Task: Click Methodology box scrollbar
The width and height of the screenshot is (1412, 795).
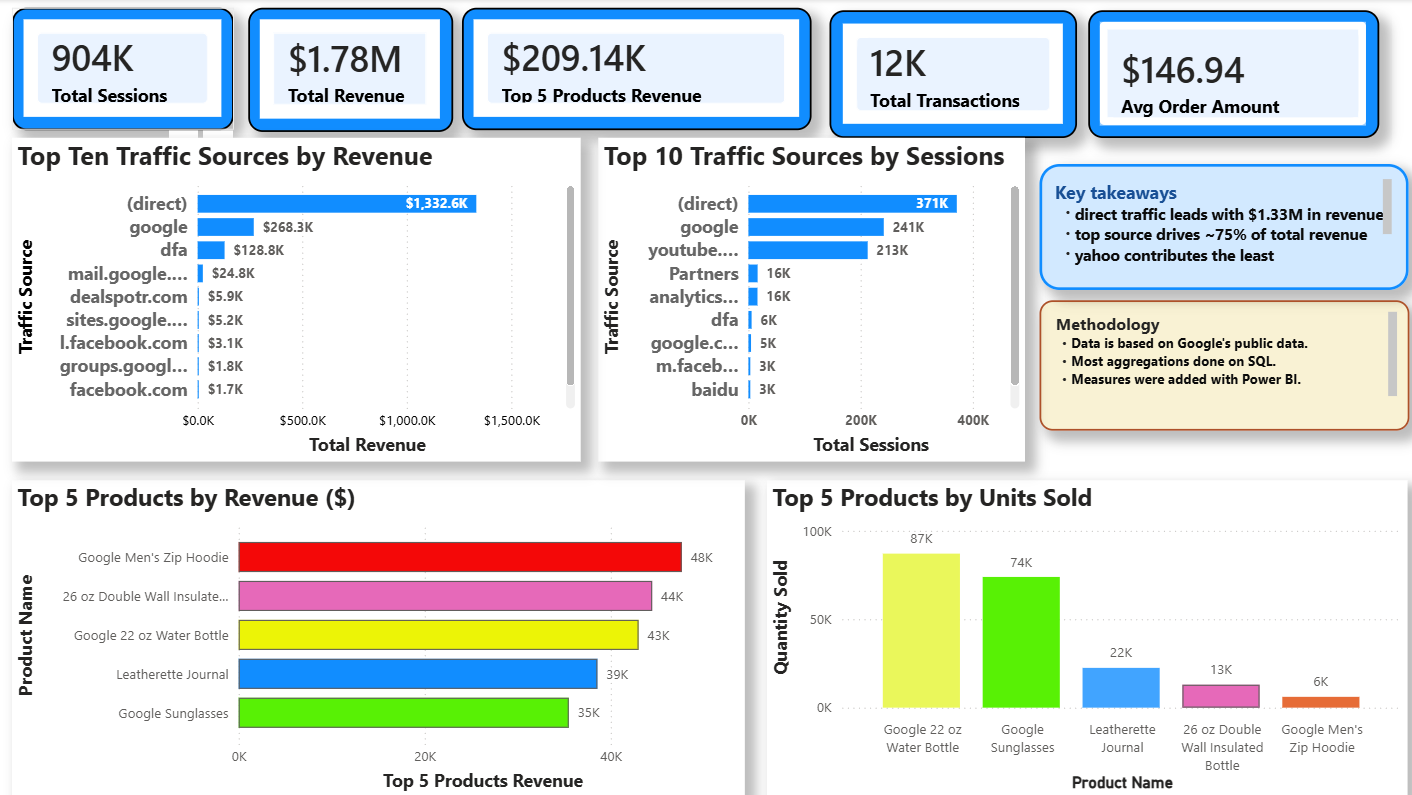Action: pyautogui.click(x=1392, y=354)
